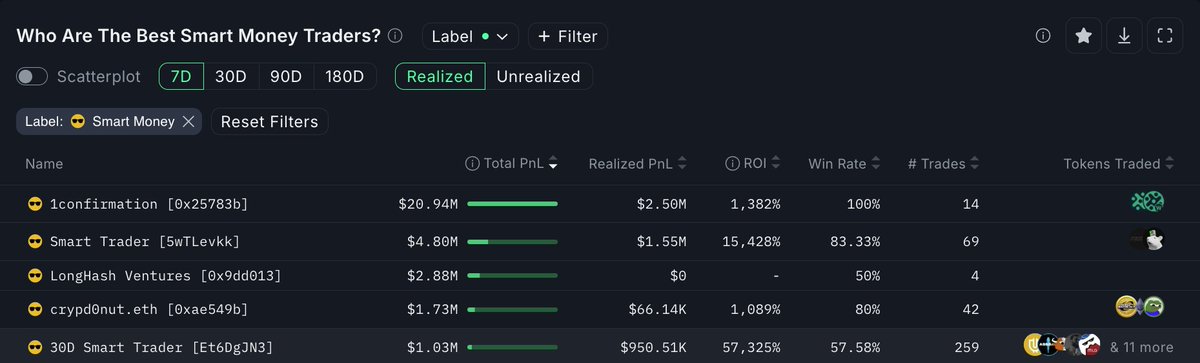Select the Realized option
The width and height of the screenshot is (1200, 363).
(x=440, y=77)
